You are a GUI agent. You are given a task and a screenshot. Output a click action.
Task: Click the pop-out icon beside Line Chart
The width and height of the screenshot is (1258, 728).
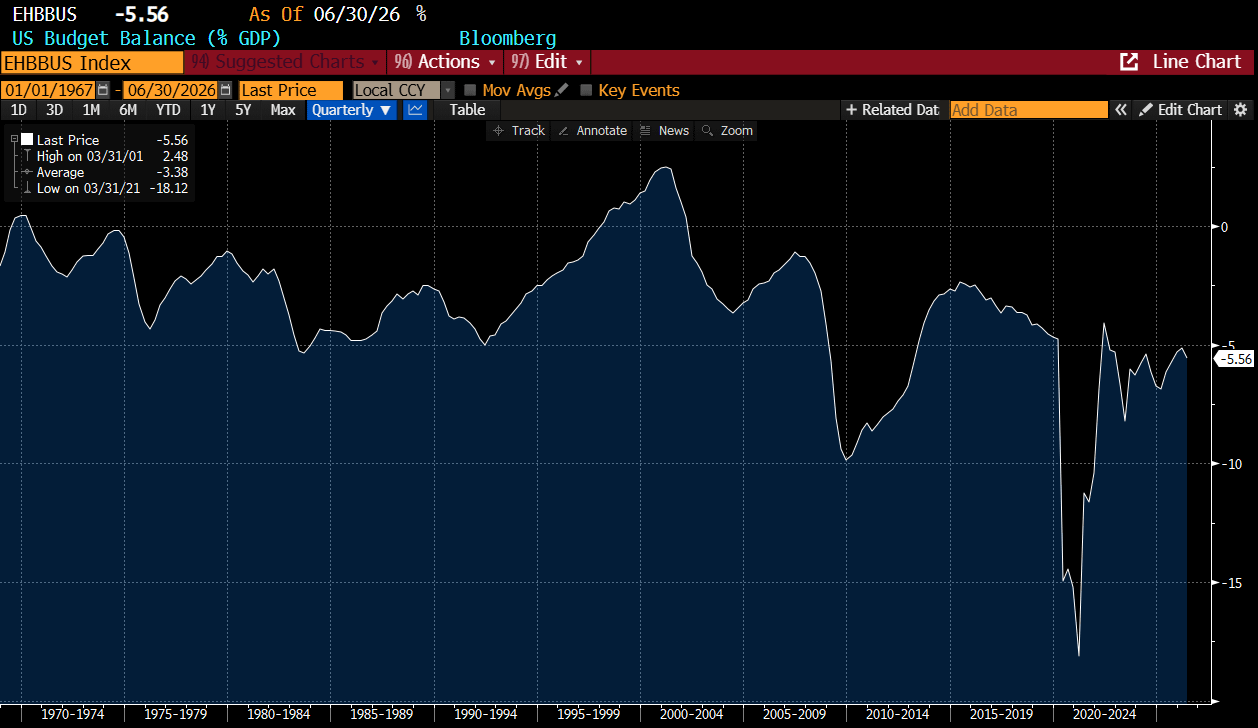point(1129,62)
